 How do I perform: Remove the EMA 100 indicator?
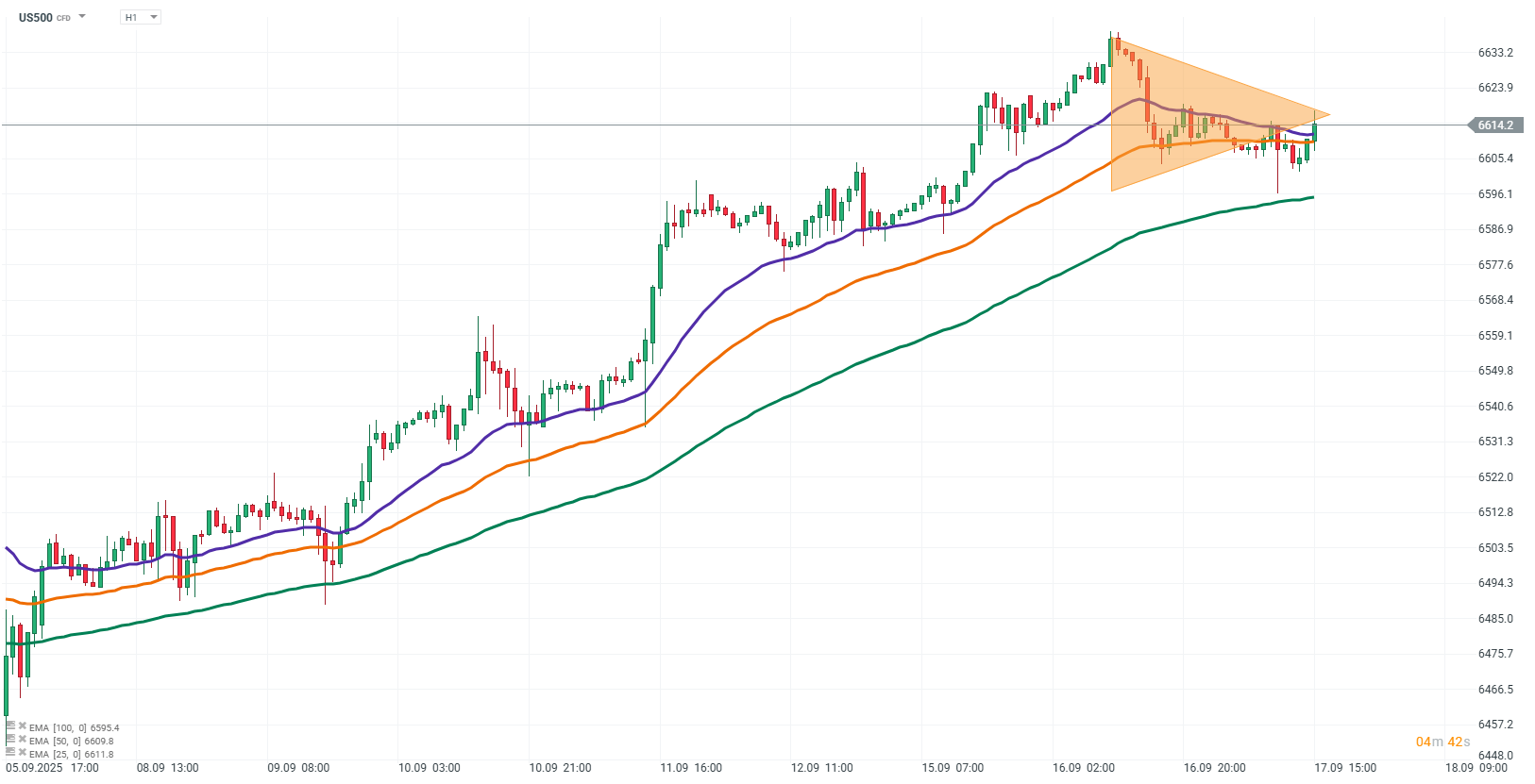pos(22,727)
